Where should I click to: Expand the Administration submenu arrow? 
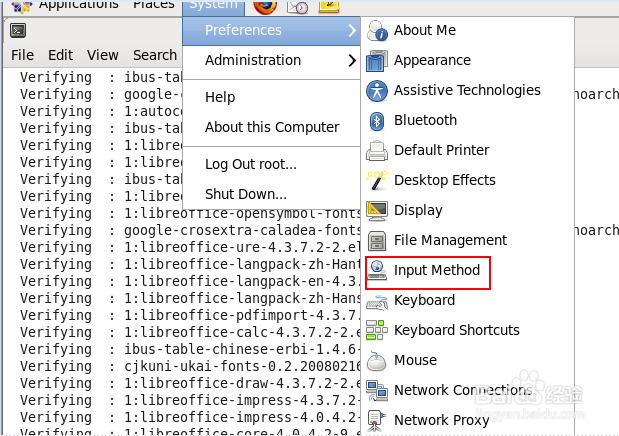[x=352, y=61]
